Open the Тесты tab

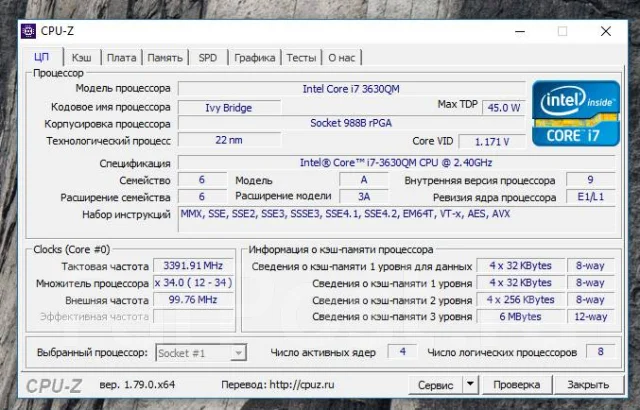301,58
